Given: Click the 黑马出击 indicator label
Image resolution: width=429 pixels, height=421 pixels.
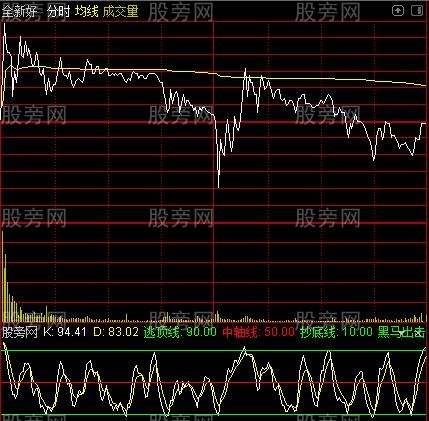Looking at the screenshot, I should pos(401,332).
